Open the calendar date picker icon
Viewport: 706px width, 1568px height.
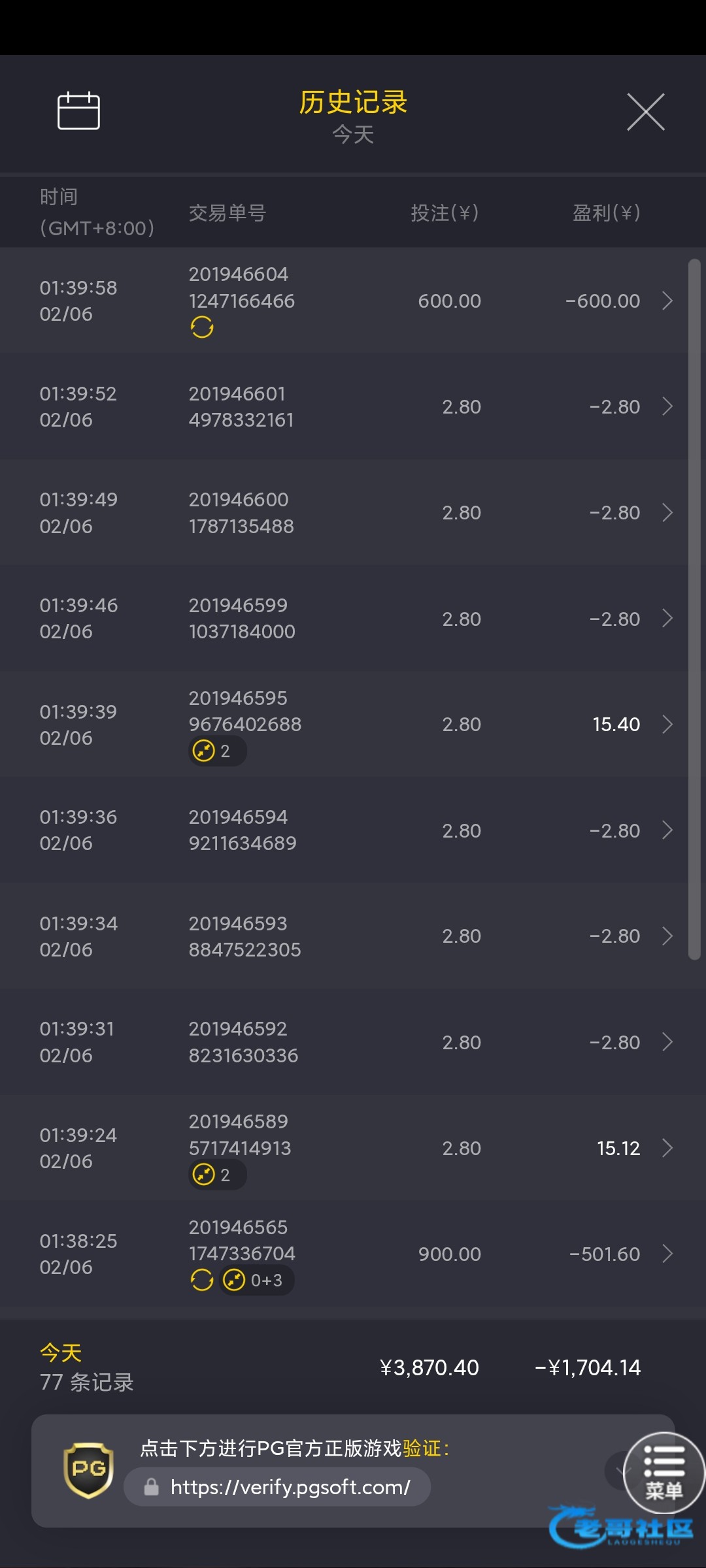[x=78, y=111]
